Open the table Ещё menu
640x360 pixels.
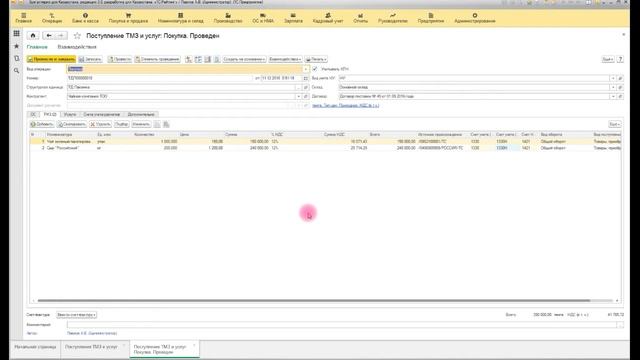(x=614, y=124)
